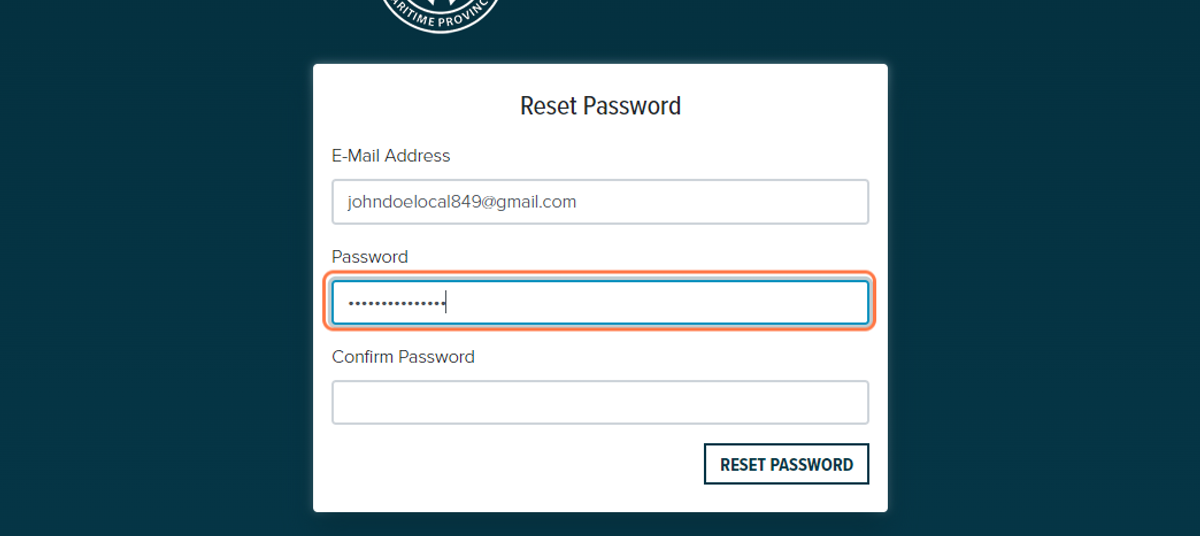Click the "Reset Password" heading
Image resolution: width=1200 pixels, height=536 pixels.
coord(600,106)
